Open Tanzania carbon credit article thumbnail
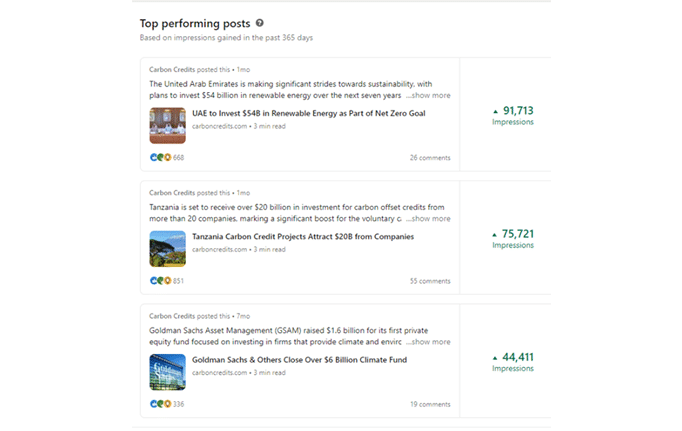This screenshot has width=682, height=431. 168,248
